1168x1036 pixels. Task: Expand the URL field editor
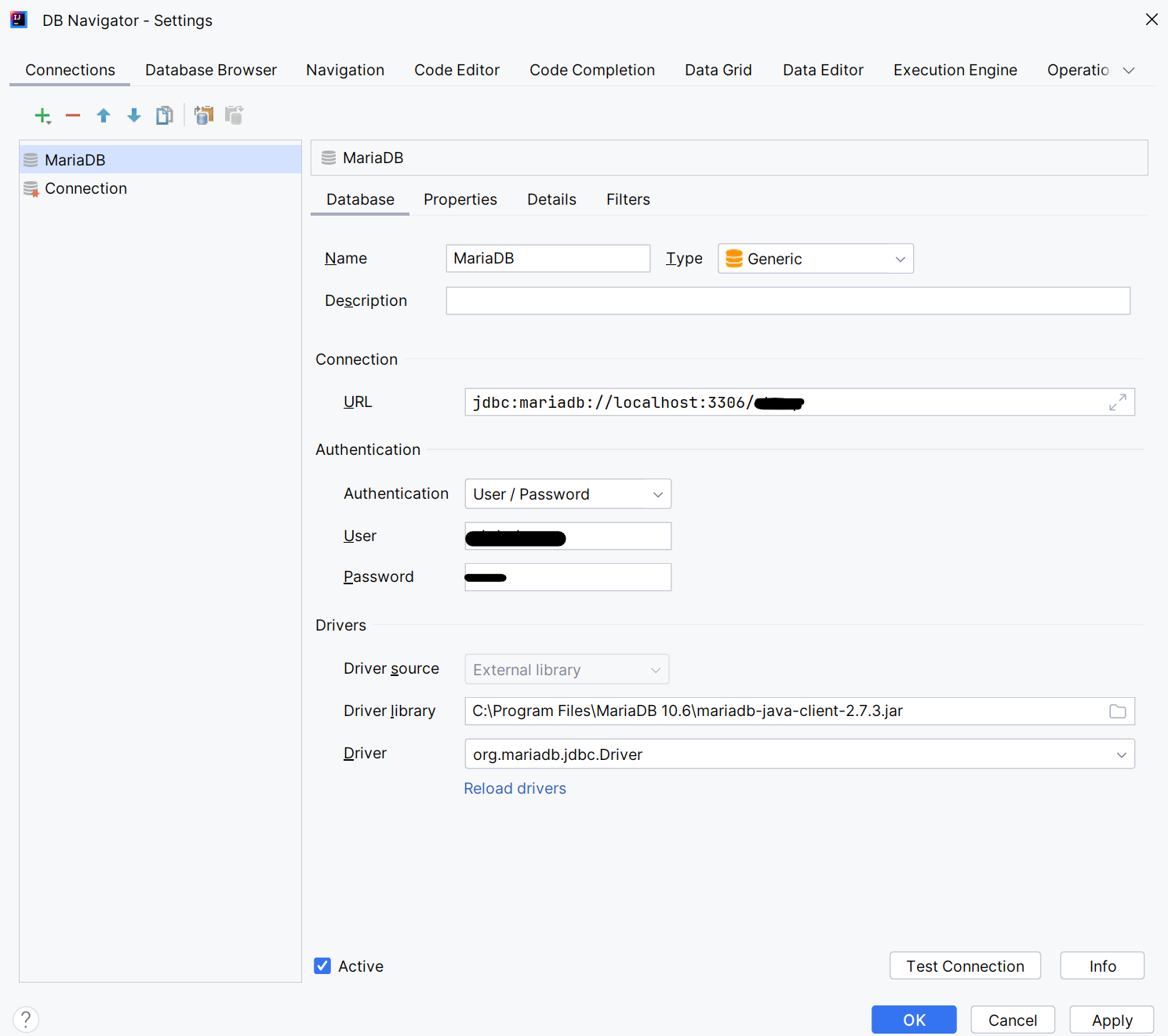point(1118,402)
